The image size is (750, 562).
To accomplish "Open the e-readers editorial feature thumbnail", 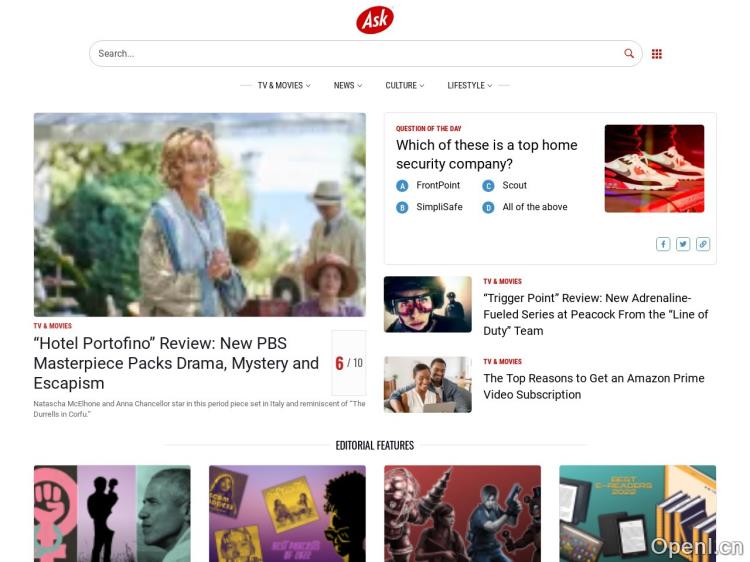I will pyautogui.click(x=638, y=514).
